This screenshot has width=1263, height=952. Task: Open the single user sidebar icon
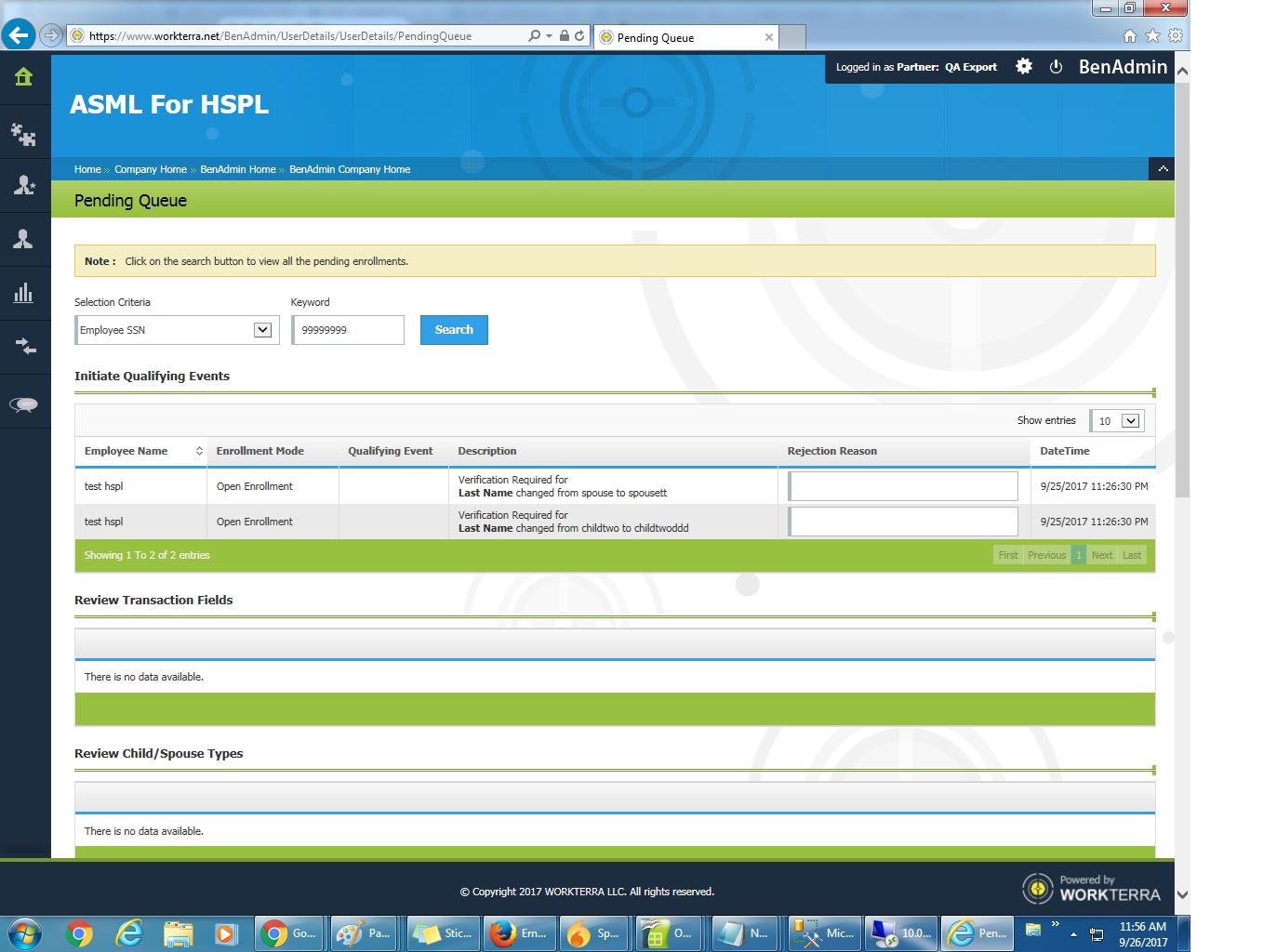click(24, 239)
